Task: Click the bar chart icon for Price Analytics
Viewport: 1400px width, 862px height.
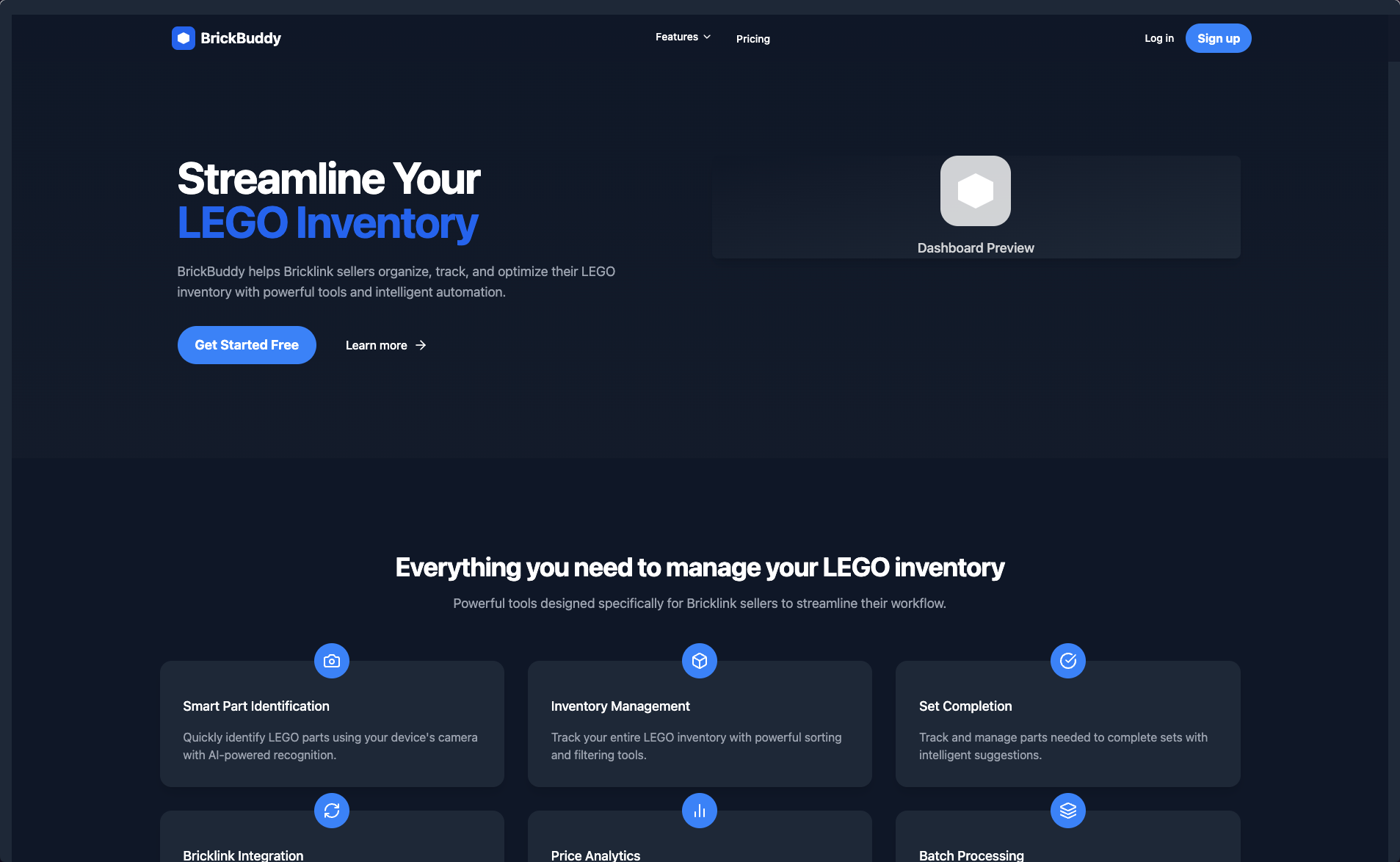Action: point(700,811)
